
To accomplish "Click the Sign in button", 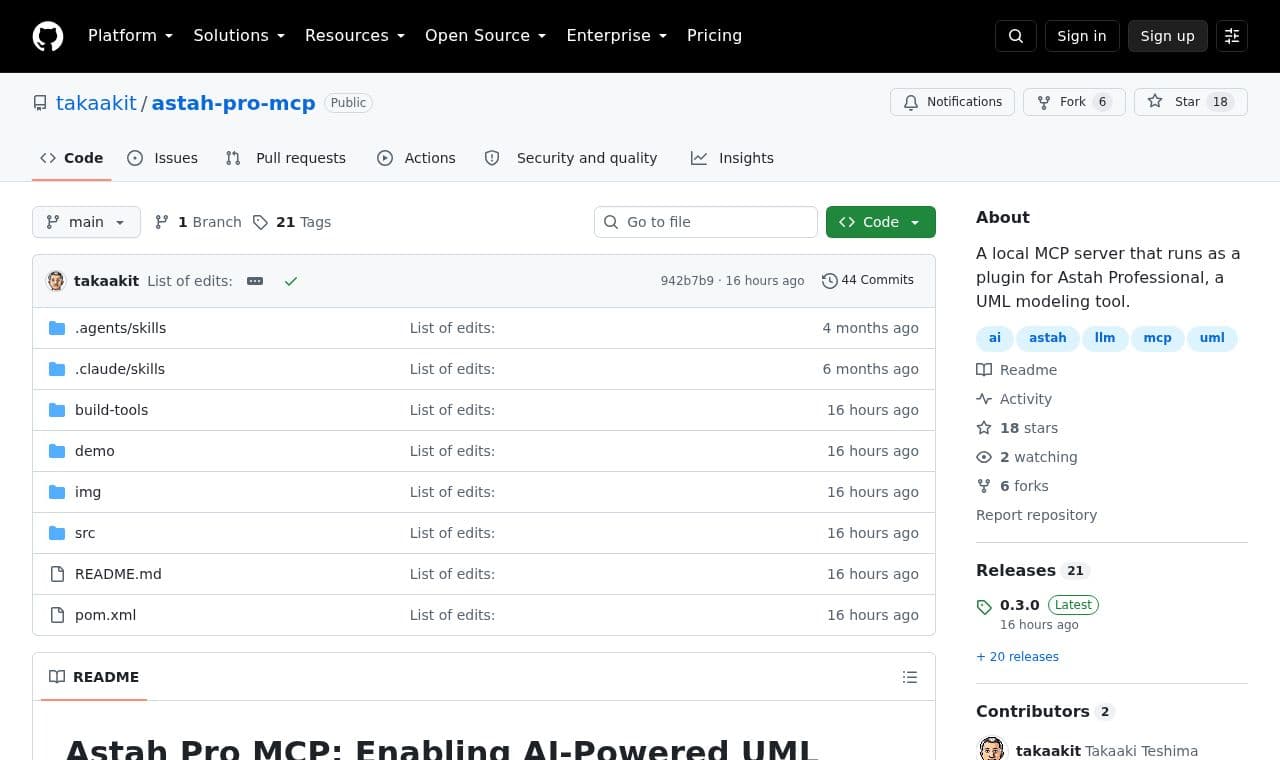I will (x=1082, y=36).
